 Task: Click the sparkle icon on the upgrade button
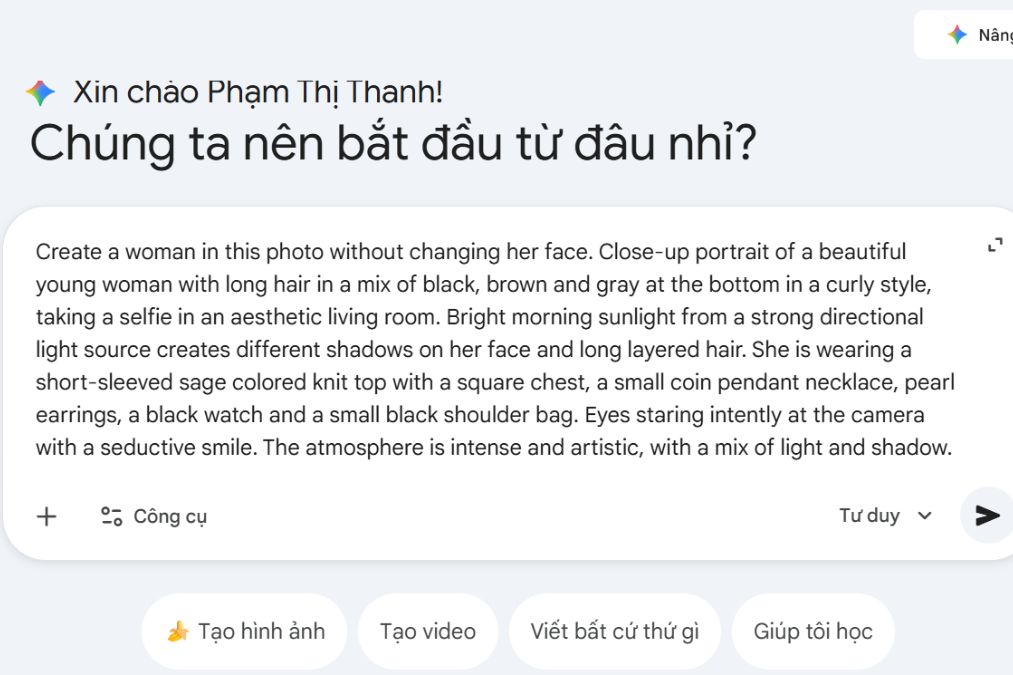coord(957,35)
